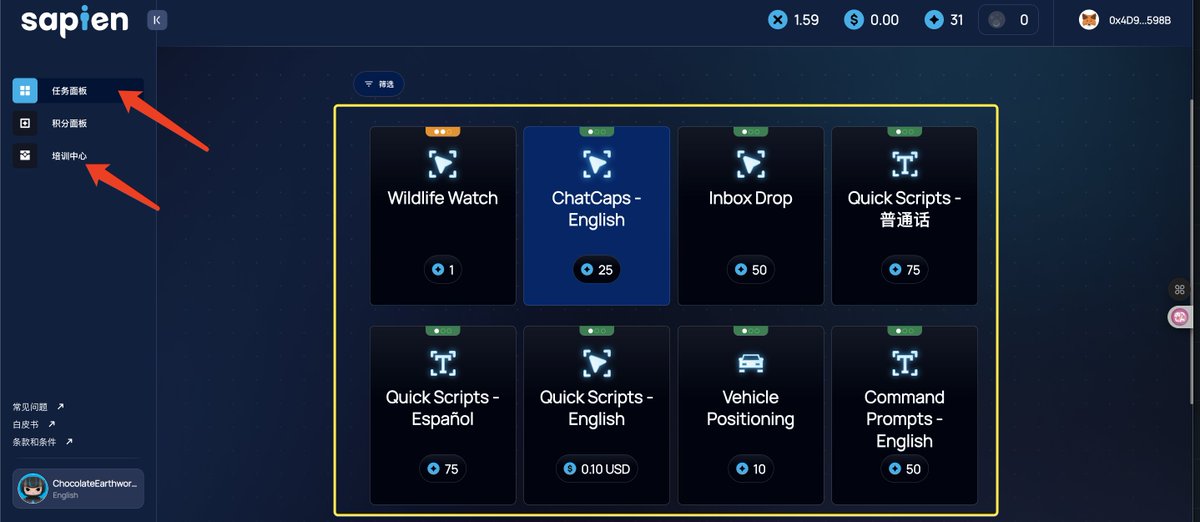Screen dimensions: 1200x522
Task: Select 任务面板 in the sidebar
Action: [x=70, y=91]
